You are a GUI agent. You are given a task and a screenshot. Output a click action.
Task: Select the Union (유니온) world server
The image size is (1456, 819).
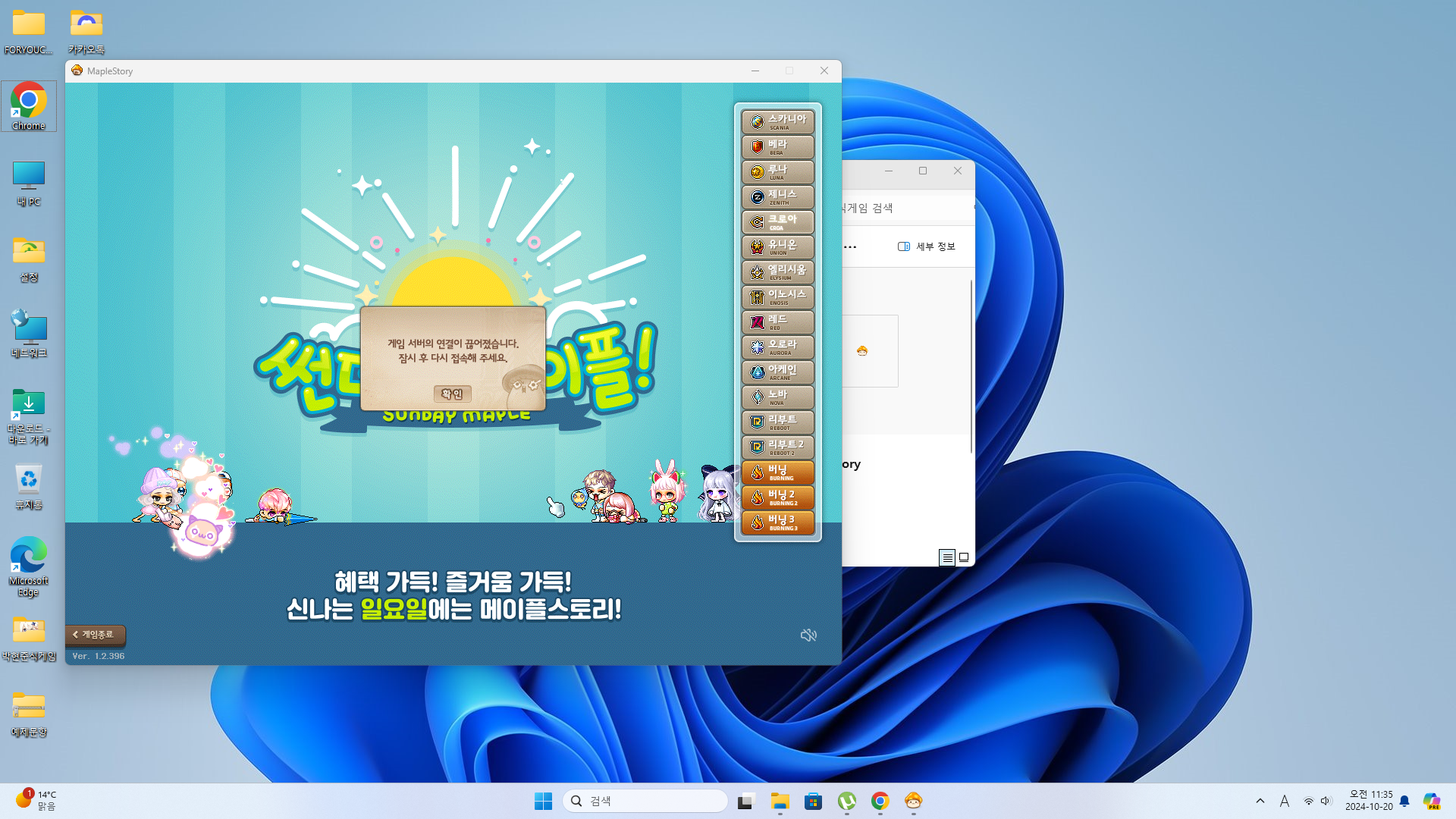[777, 247]
